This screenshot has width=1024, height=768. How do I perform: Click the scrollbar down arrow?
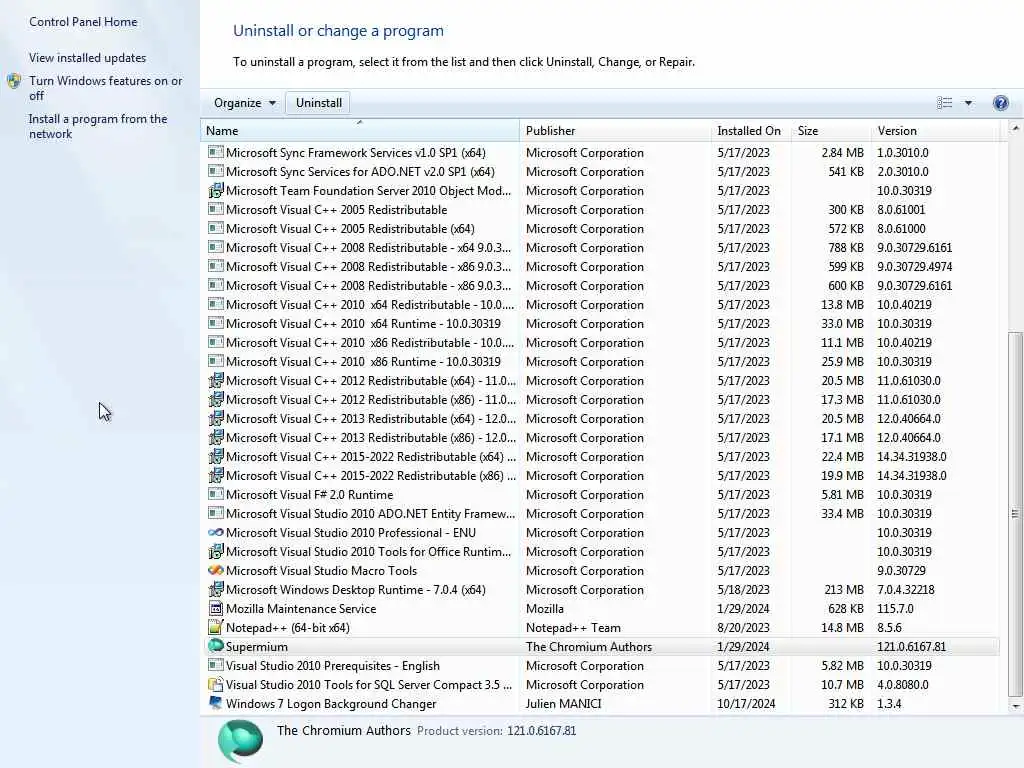(1015, 705)
